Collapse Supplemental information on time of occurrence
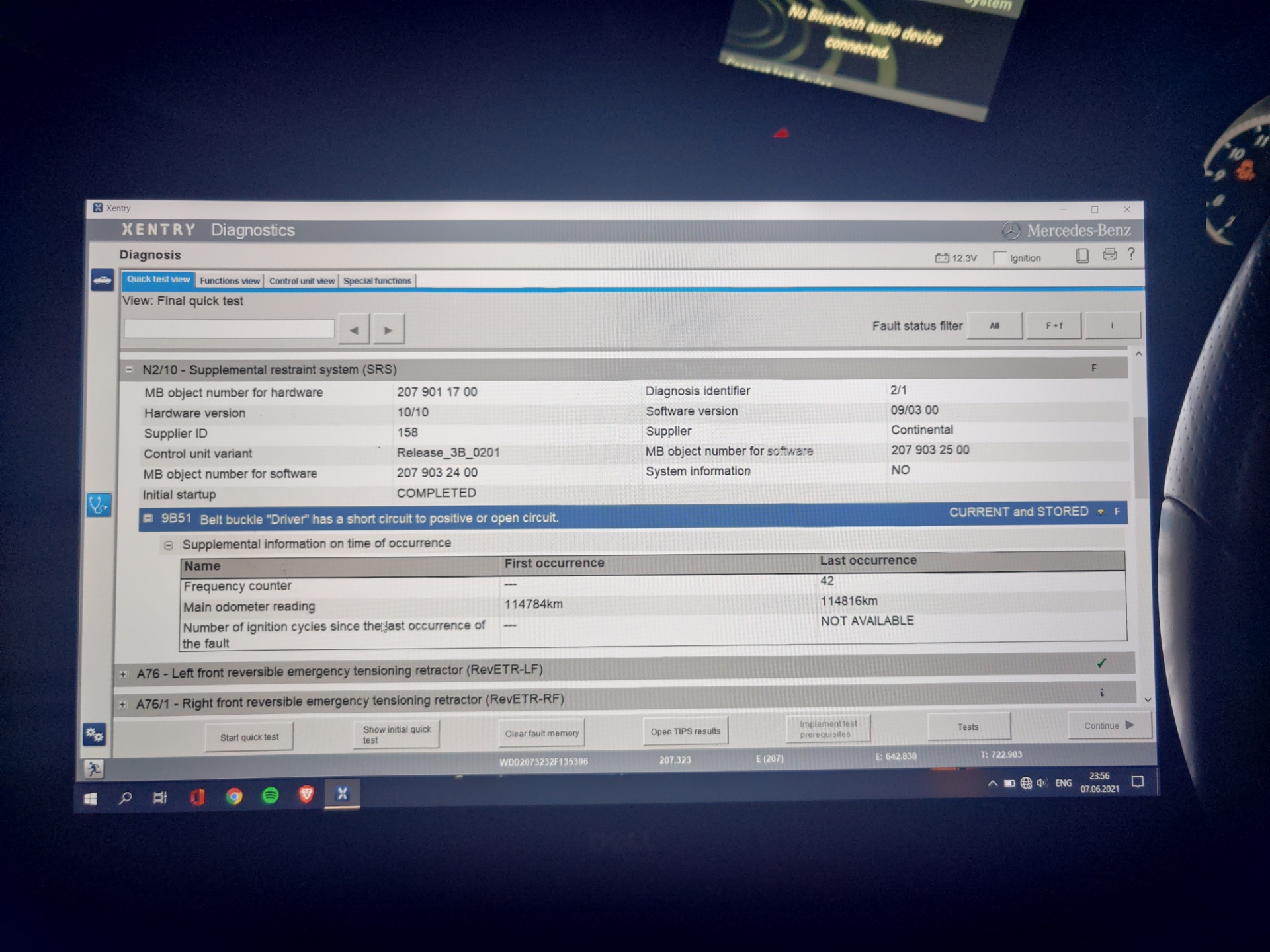The image size is (1270, 952). [x=169, y=545]
